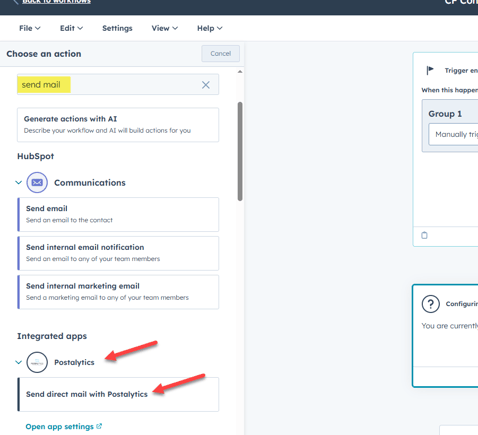The image size is (478, 435).
Task: Click the question mark help icon
Action: (x=431, y=304)
